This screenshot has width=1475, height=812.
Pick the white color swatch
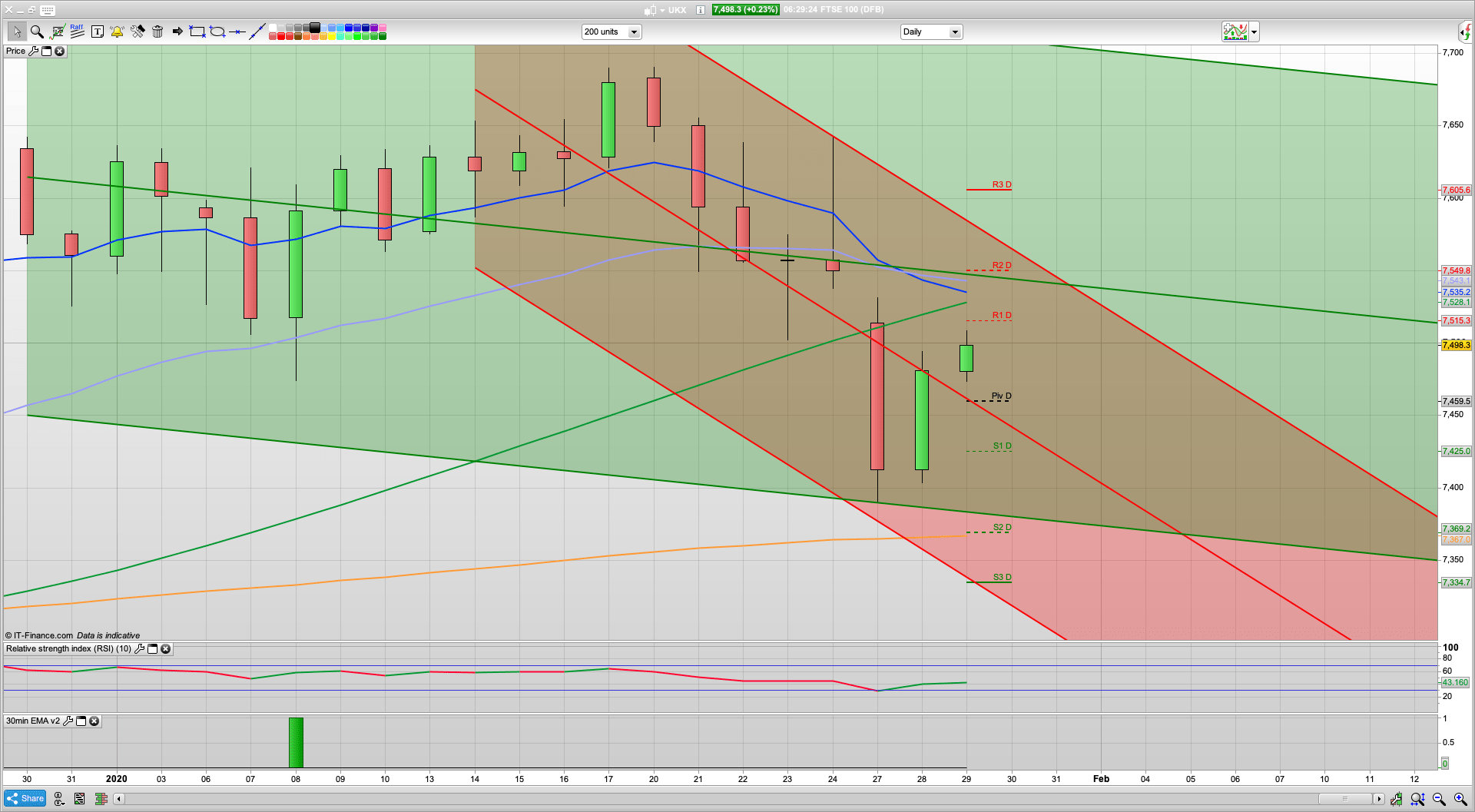(x=273, y=28)
